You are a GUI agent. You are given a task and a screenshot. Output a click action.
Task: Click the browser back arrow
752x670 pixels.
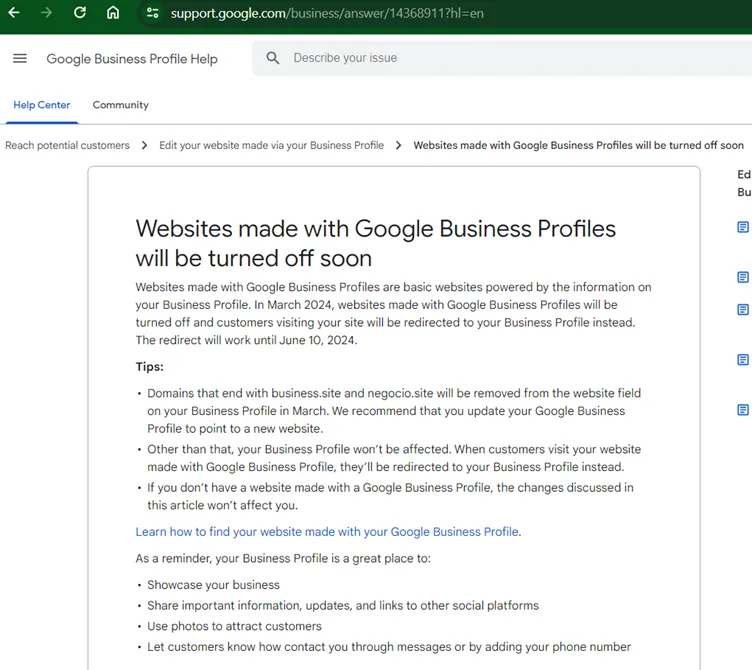pos(14,13)
